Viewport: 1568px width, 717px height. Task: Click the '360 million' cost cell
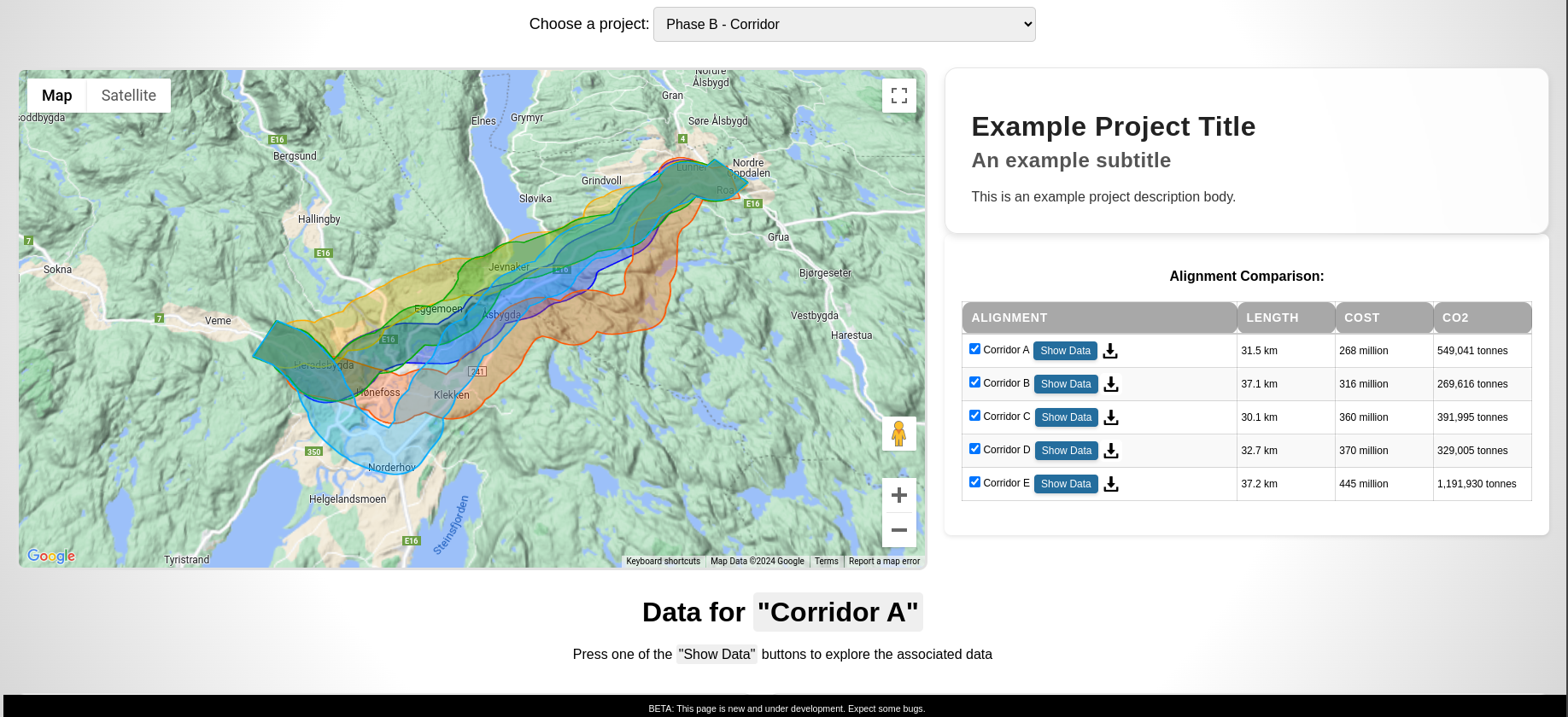click(x=1384, y=417)
